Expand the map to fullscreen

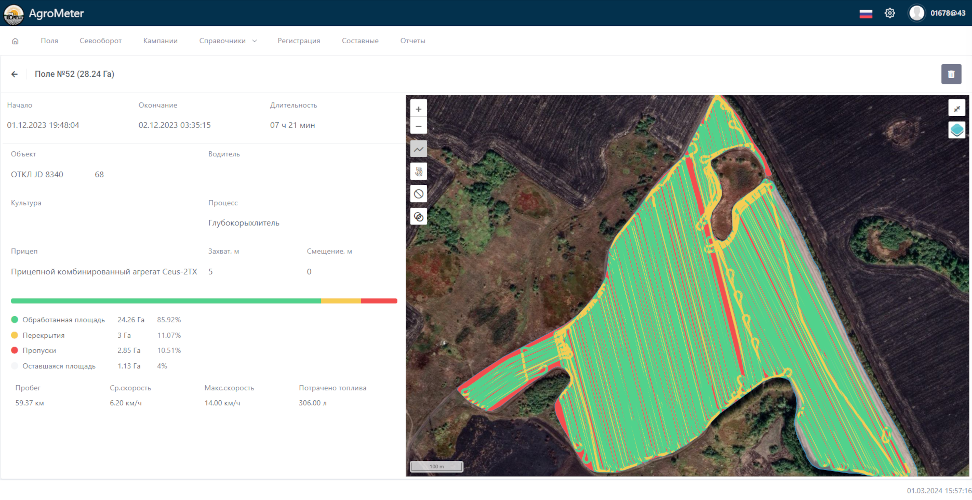957,108
